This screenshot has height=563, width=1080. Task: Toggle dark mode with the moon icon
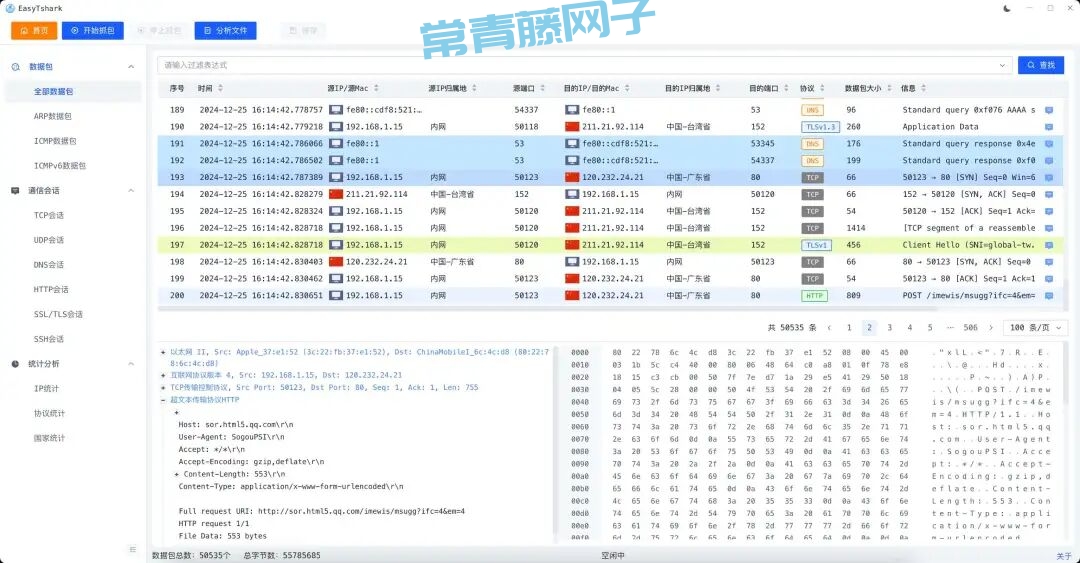point(1007,8)
